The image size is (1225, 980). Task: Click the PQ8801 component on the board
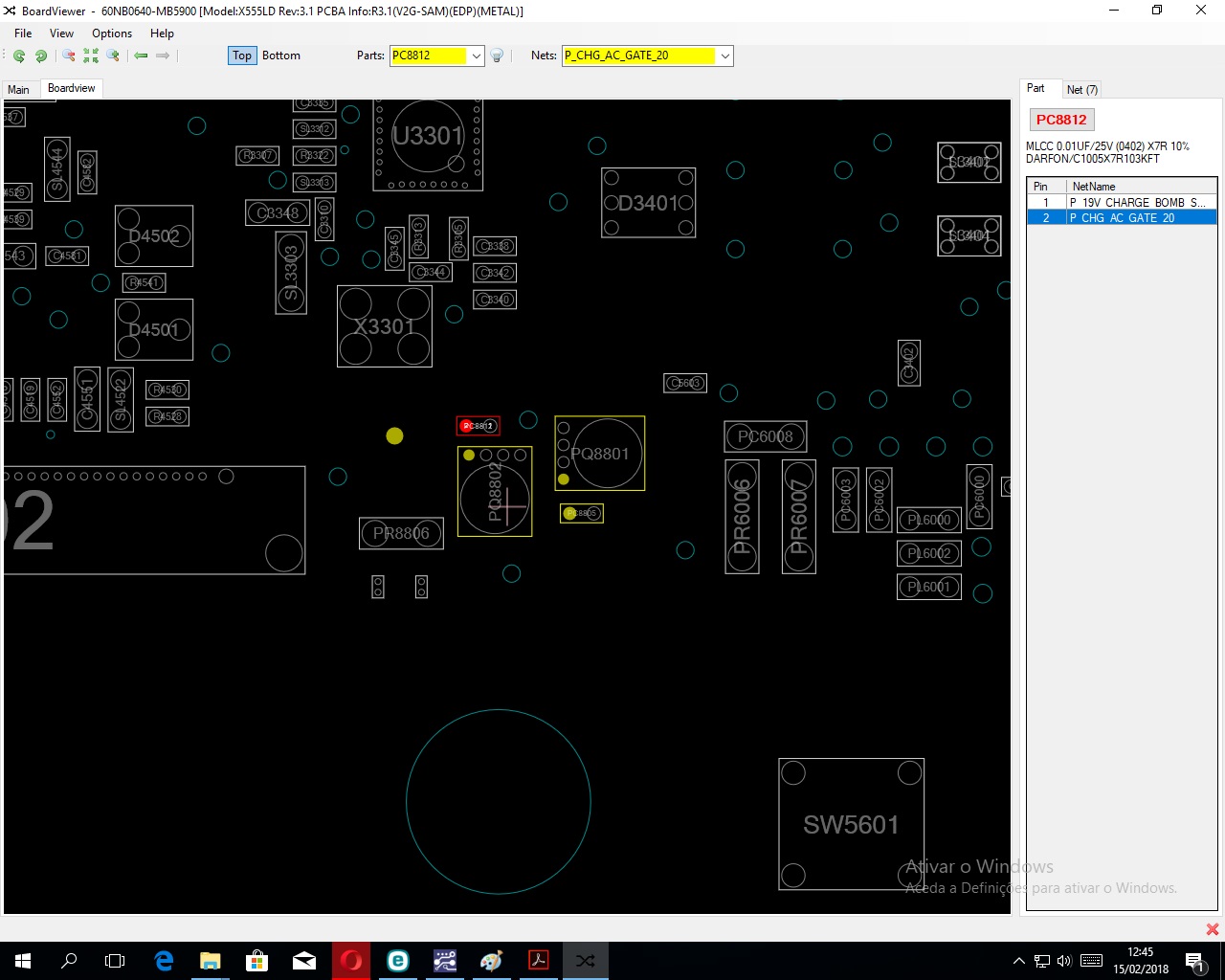[x=600, y=454]
